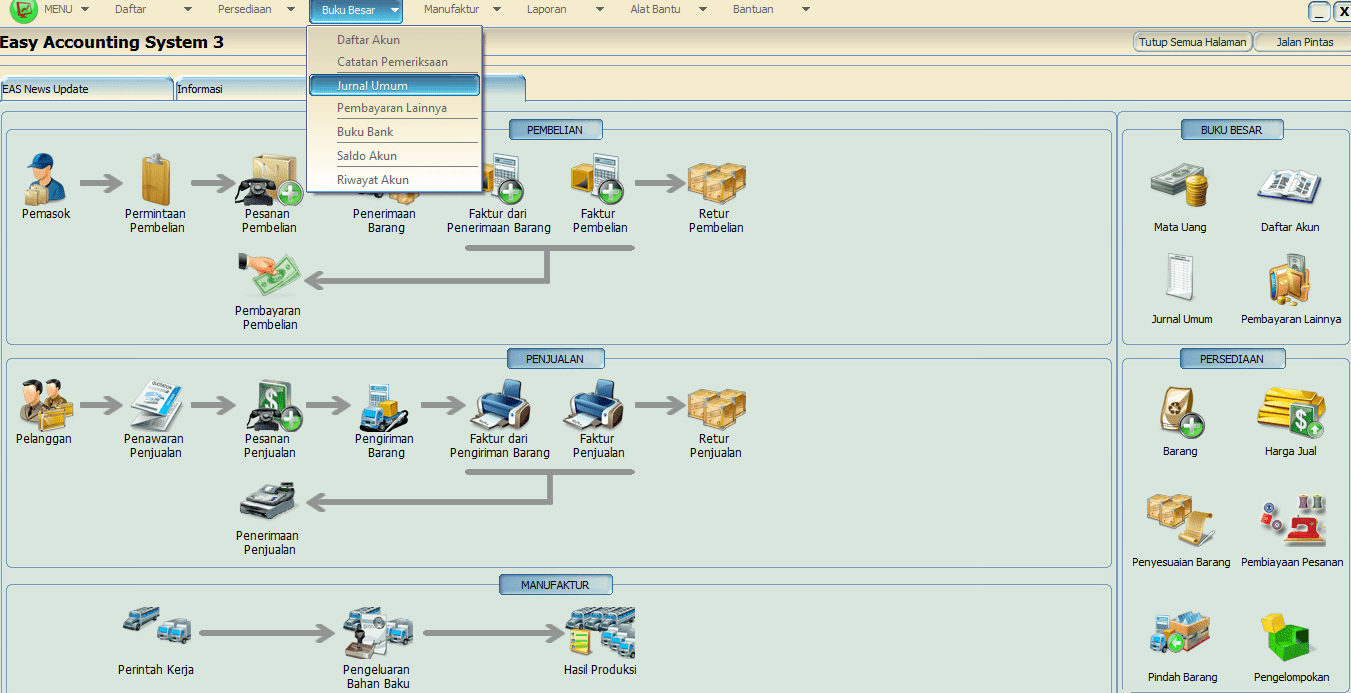Minimize the application window
This screenshot has width=1351, height=693.
pyautogui.click(x=1320, y=11)
